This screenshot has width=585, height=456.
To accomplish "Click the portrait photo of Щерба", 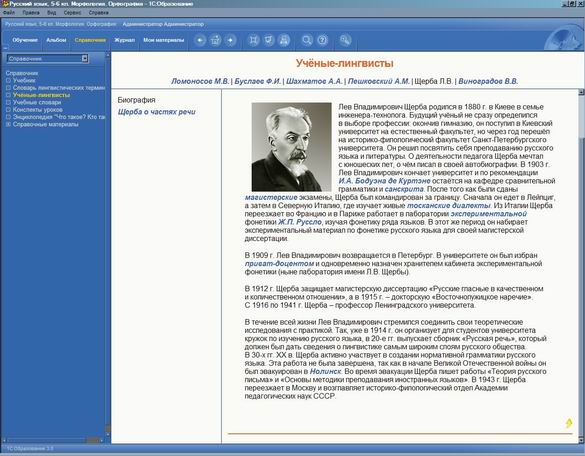I will 291,147.
